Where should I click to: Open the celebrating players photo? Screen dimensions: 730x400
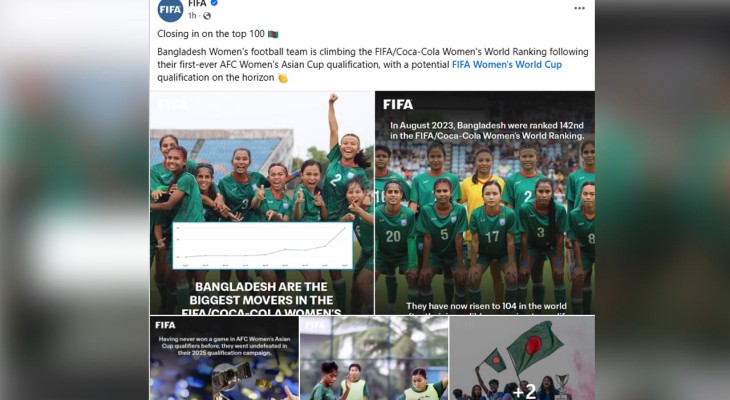[x=262, y=203]
